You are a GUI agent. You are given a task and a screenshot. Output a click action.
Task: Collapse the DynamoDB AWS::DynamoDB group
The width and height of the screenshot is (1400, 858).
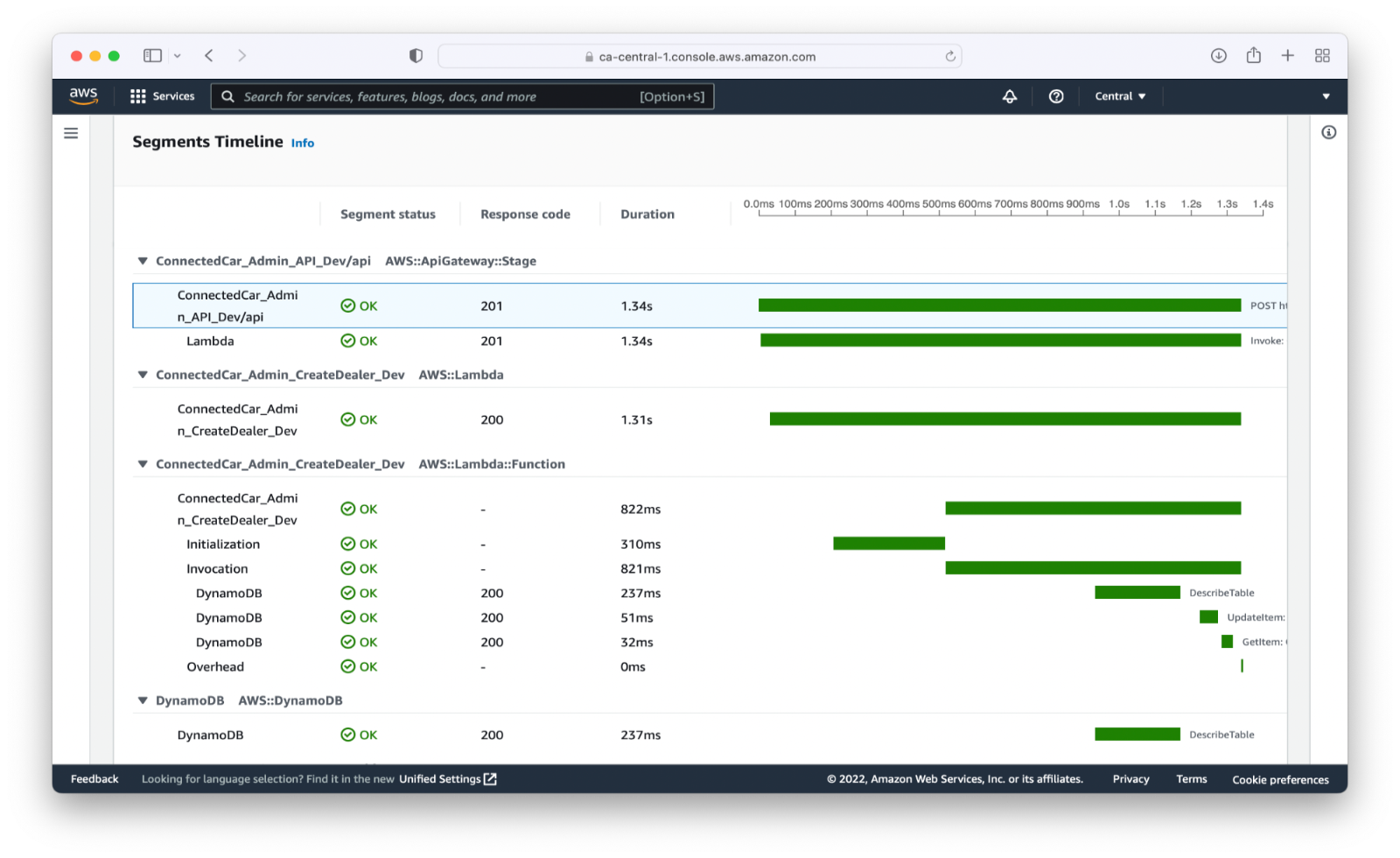(143, 700)
